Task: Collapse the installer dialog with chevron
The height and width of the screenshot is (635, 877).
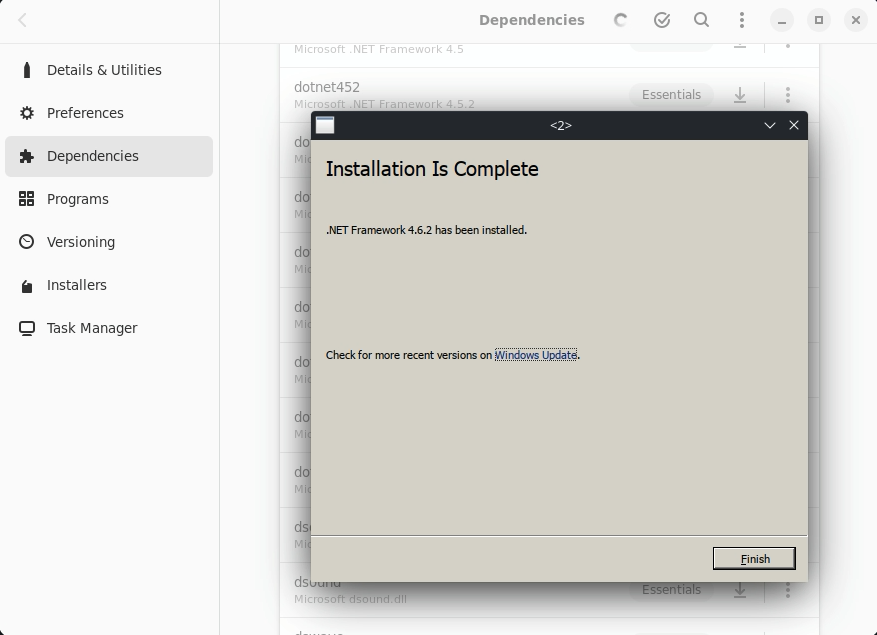Action: tap(770, 125)
